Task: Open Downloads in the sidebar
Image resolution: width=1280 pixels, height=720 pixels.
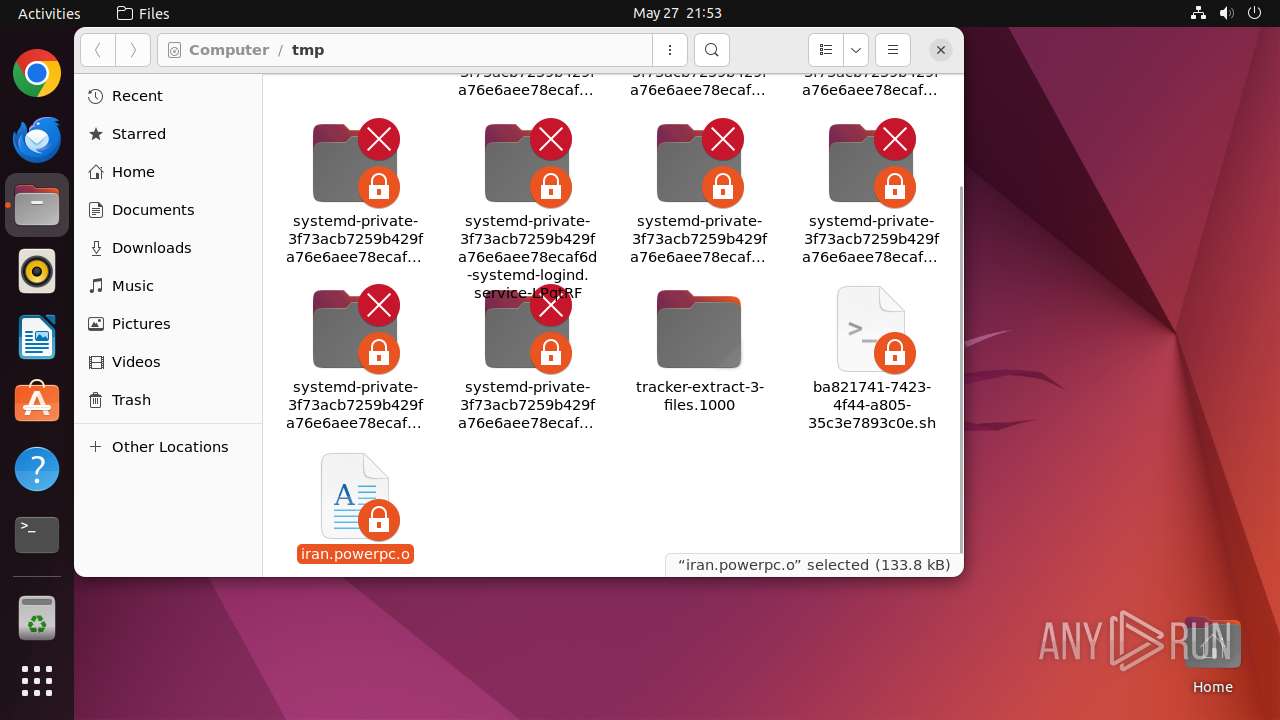Action: tap(168, 248)
